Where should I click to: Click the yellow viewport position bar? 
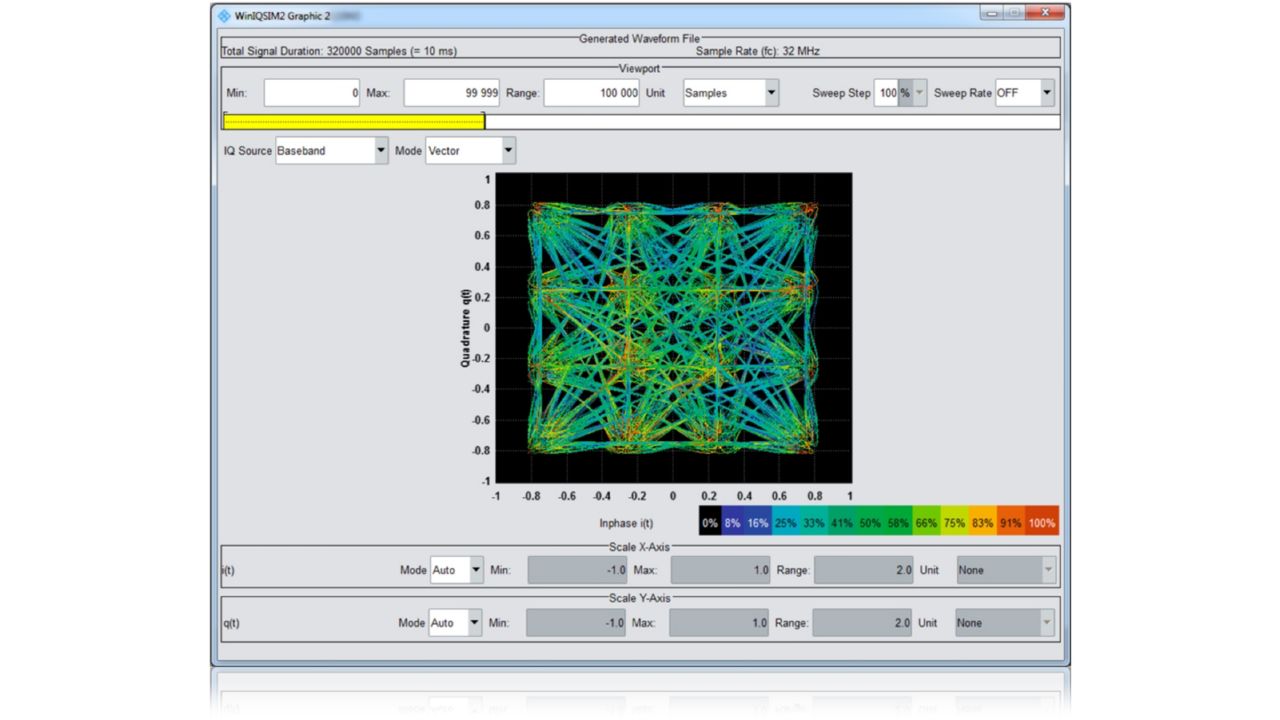(354, 122)
